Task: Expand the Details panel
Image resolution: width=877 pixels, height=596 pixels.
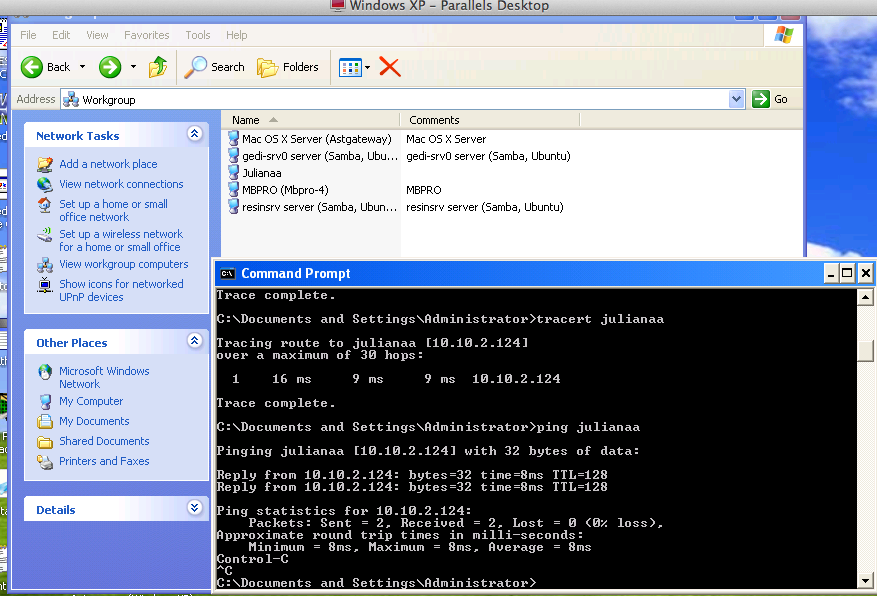Action: (194, 508)
